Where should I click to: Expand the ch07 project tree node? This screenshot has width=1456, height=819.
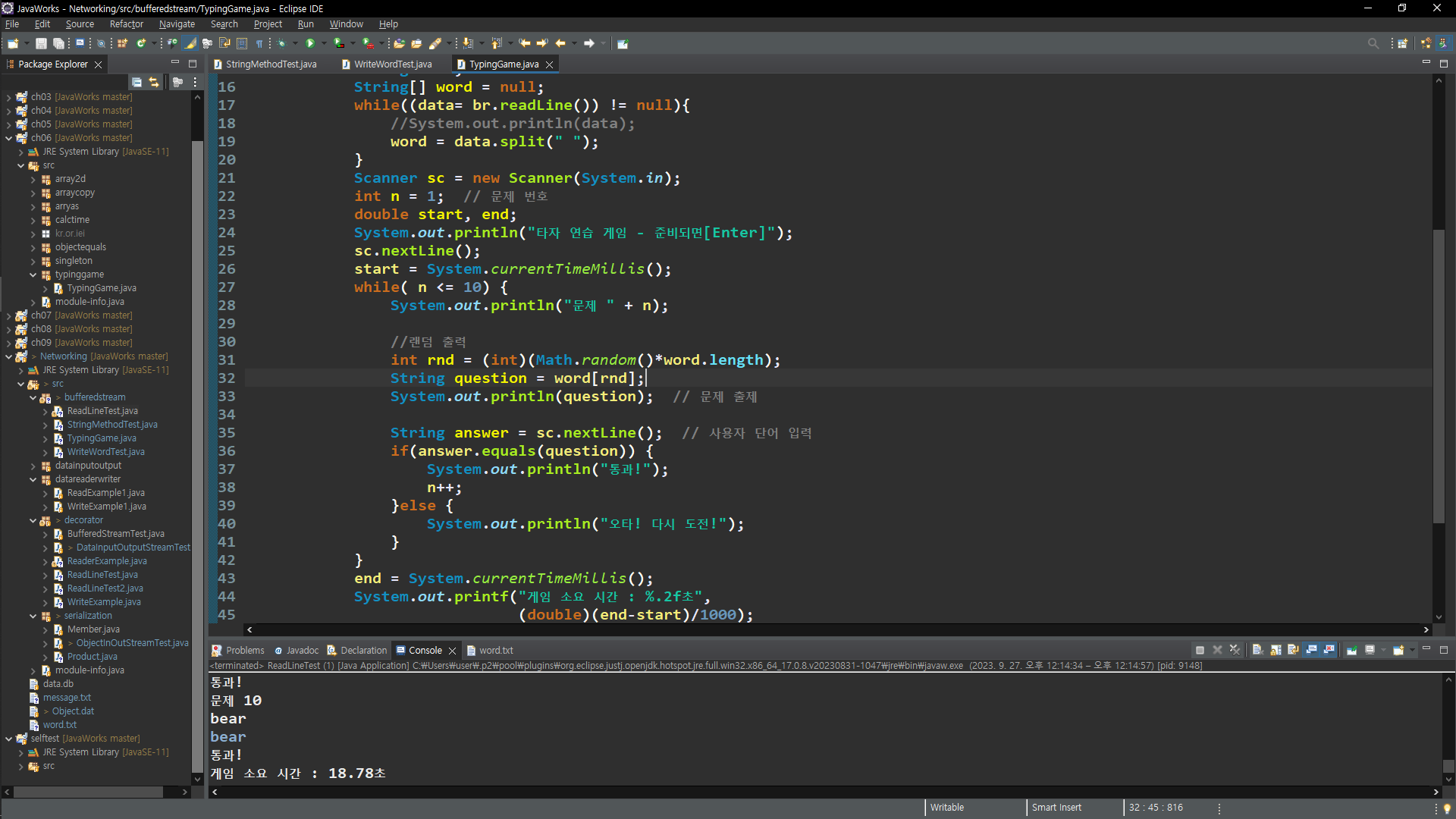pos(8,315)
